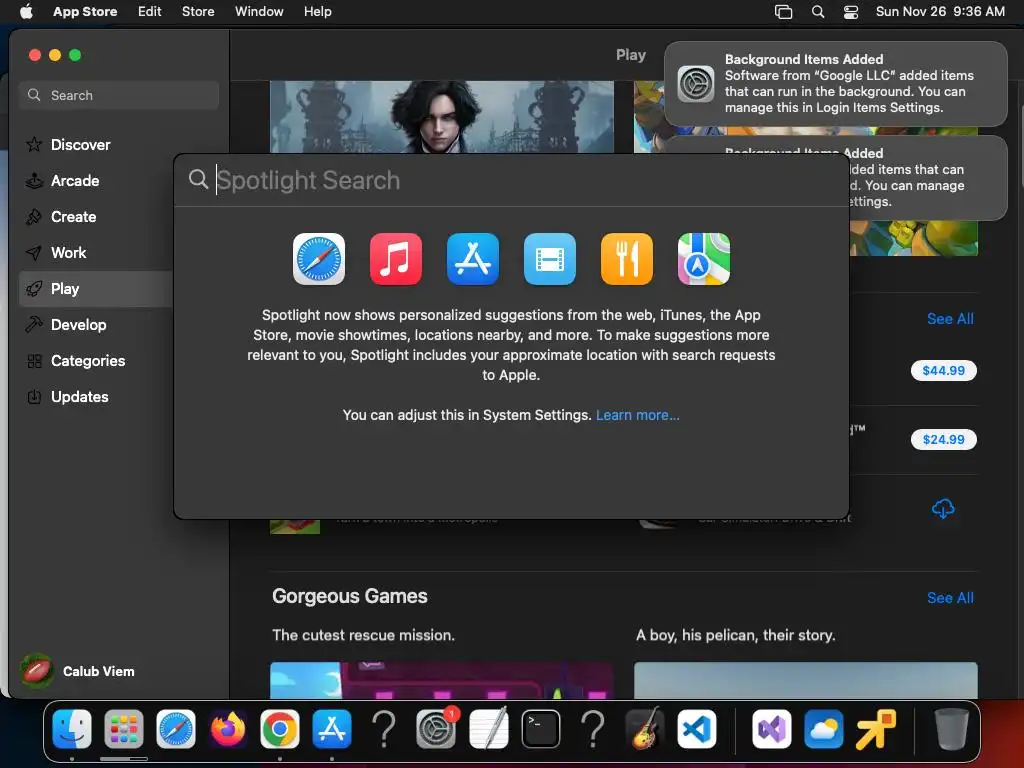Click App Store icon in Spotlight suggestions
Screen dimensions: 1024x768
(473, 259)
